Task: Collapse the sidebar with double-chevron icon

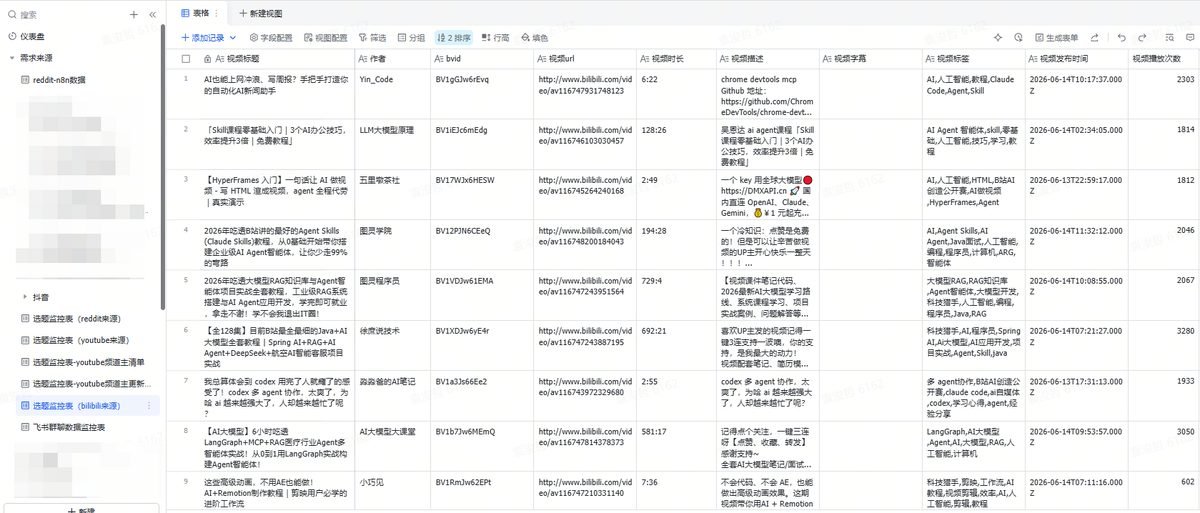Action: click(152, 15)
